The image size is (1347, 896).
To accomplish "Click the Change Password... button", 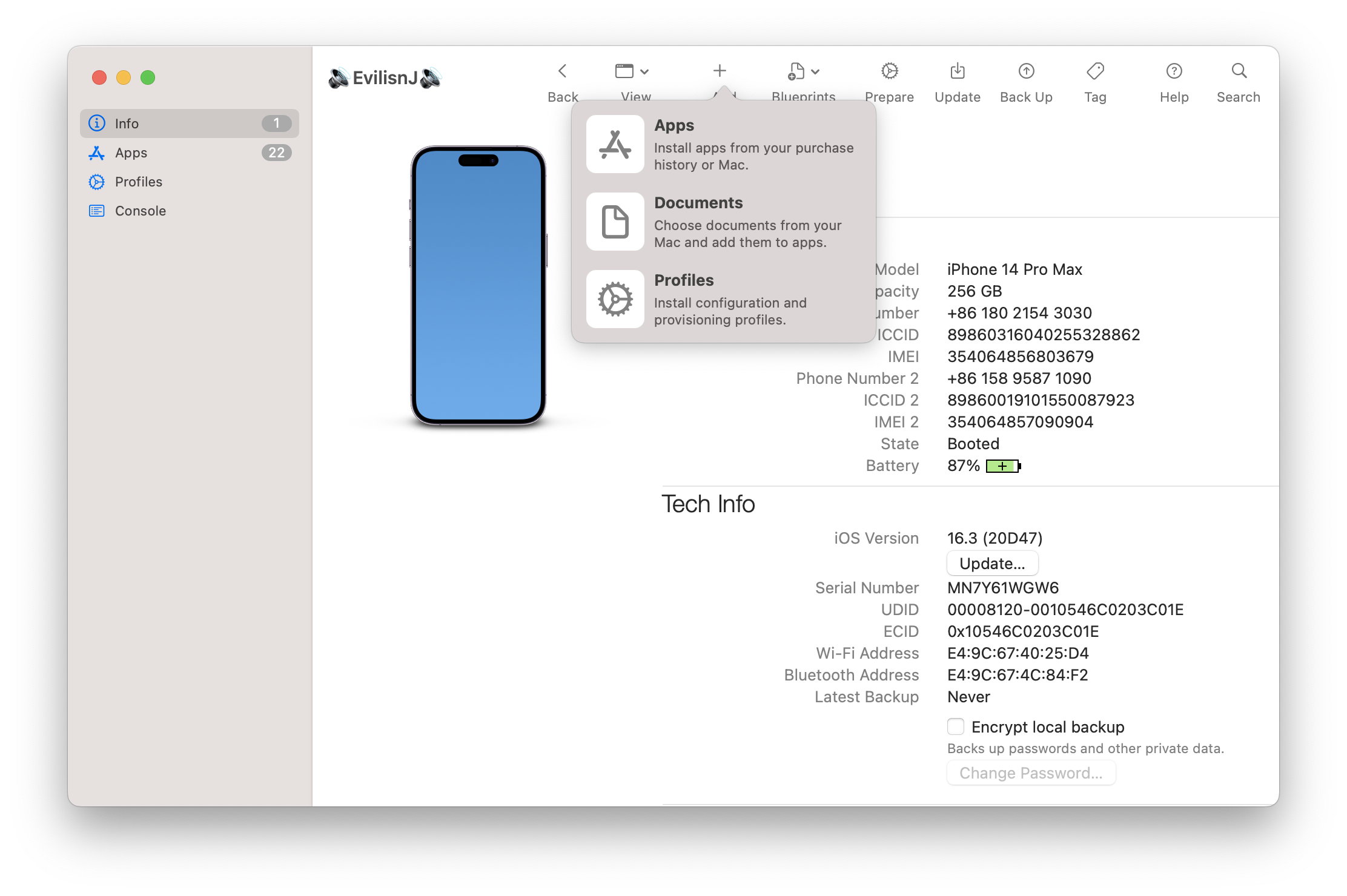I will click(x=1030, y=772).
